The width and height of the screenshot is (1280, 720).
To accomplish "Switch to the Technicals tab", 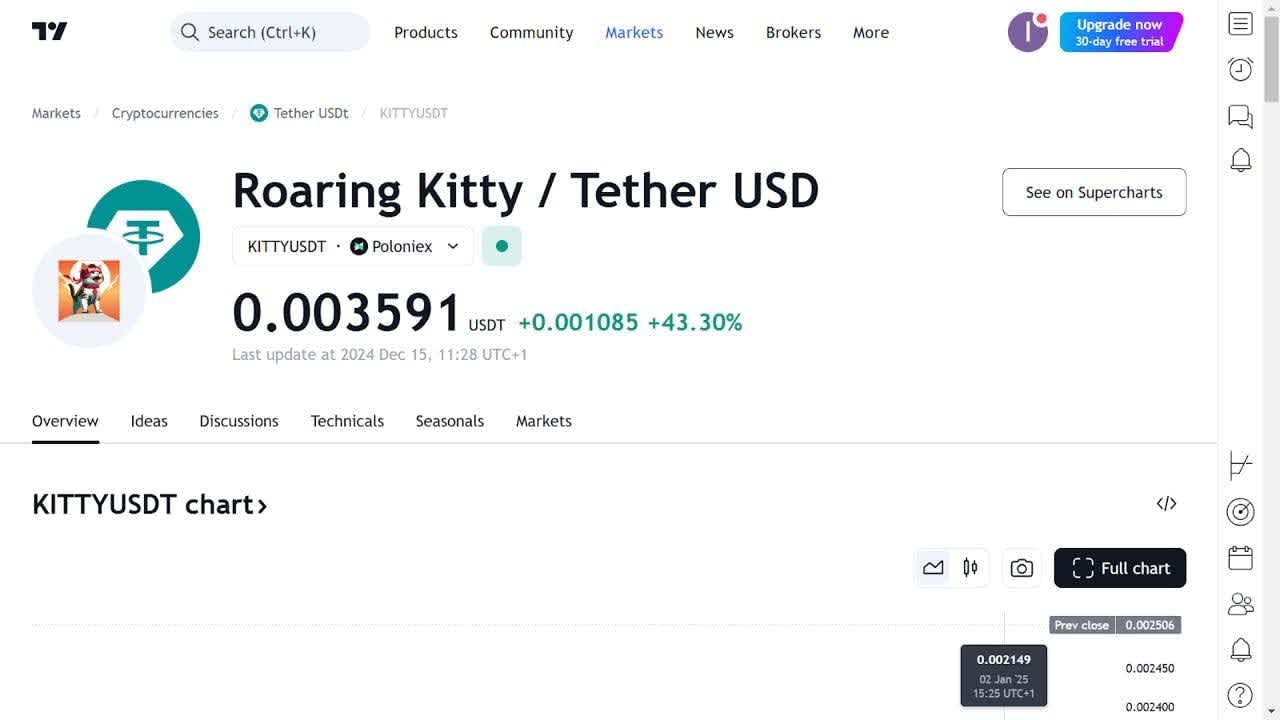I will (x=347, y=421).
